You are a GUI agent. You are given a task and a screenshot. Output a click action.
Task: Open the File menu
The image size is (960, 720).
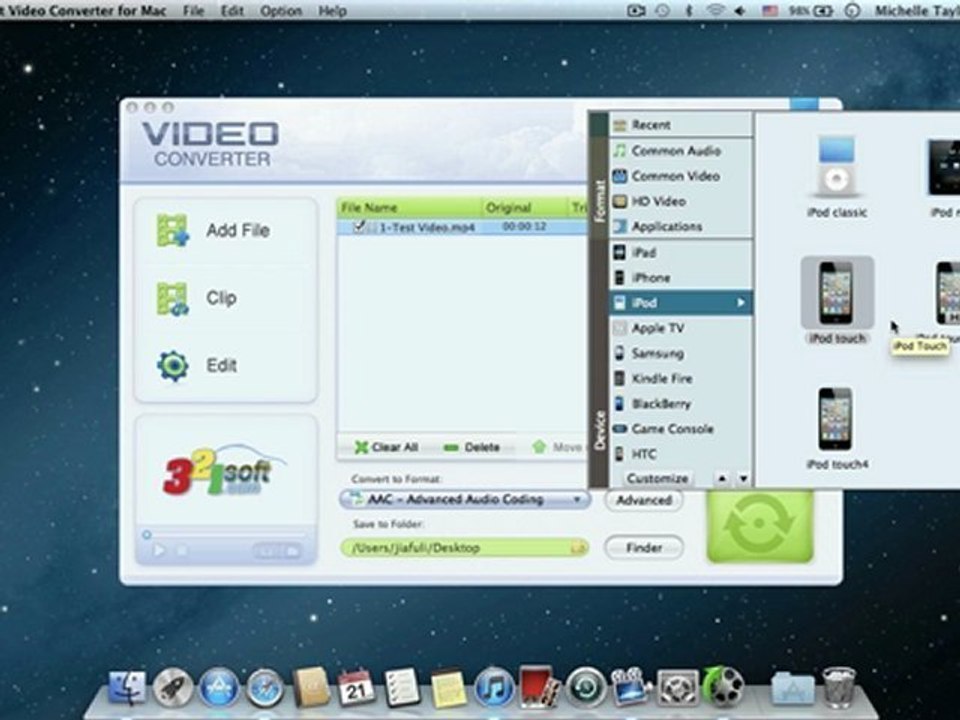coord(193,11)
